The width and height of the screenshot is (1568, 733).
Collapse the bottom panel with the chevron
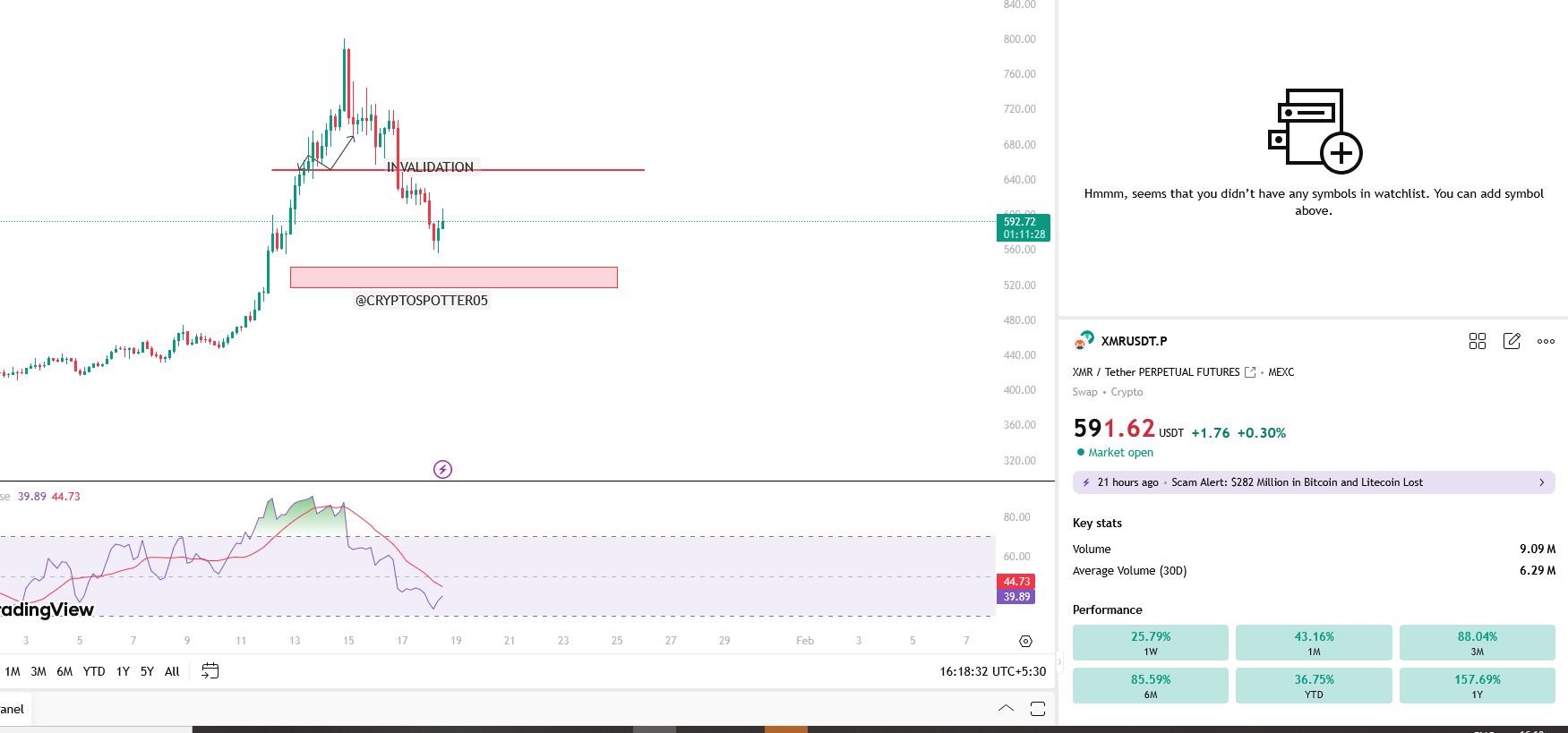(x=1006, y=709)
